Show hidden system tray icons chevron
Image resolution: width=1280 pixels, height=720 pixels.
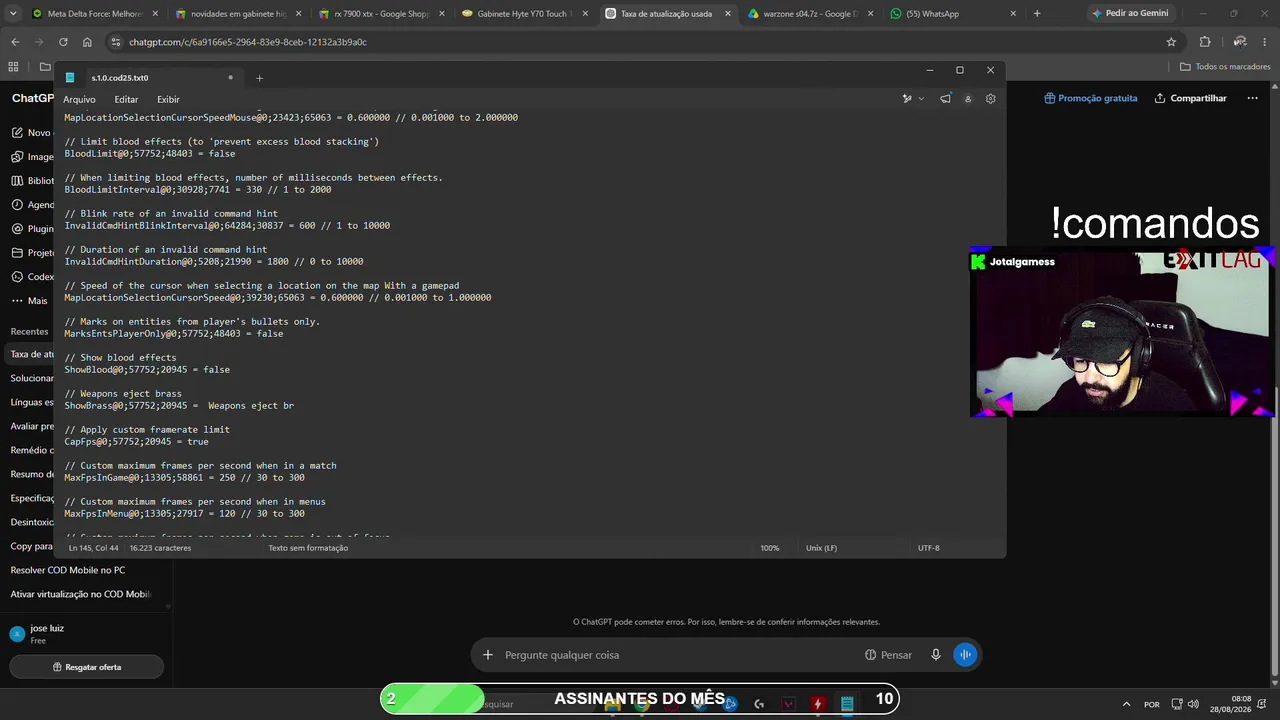pos(1126,704)
